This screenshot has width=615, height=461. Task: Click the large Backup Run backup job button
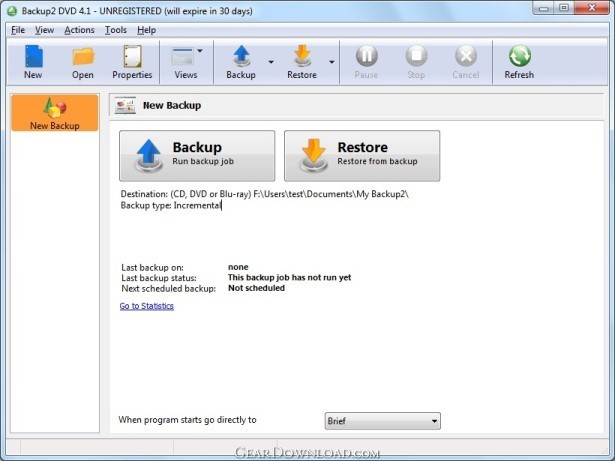(x=197, y=156)
